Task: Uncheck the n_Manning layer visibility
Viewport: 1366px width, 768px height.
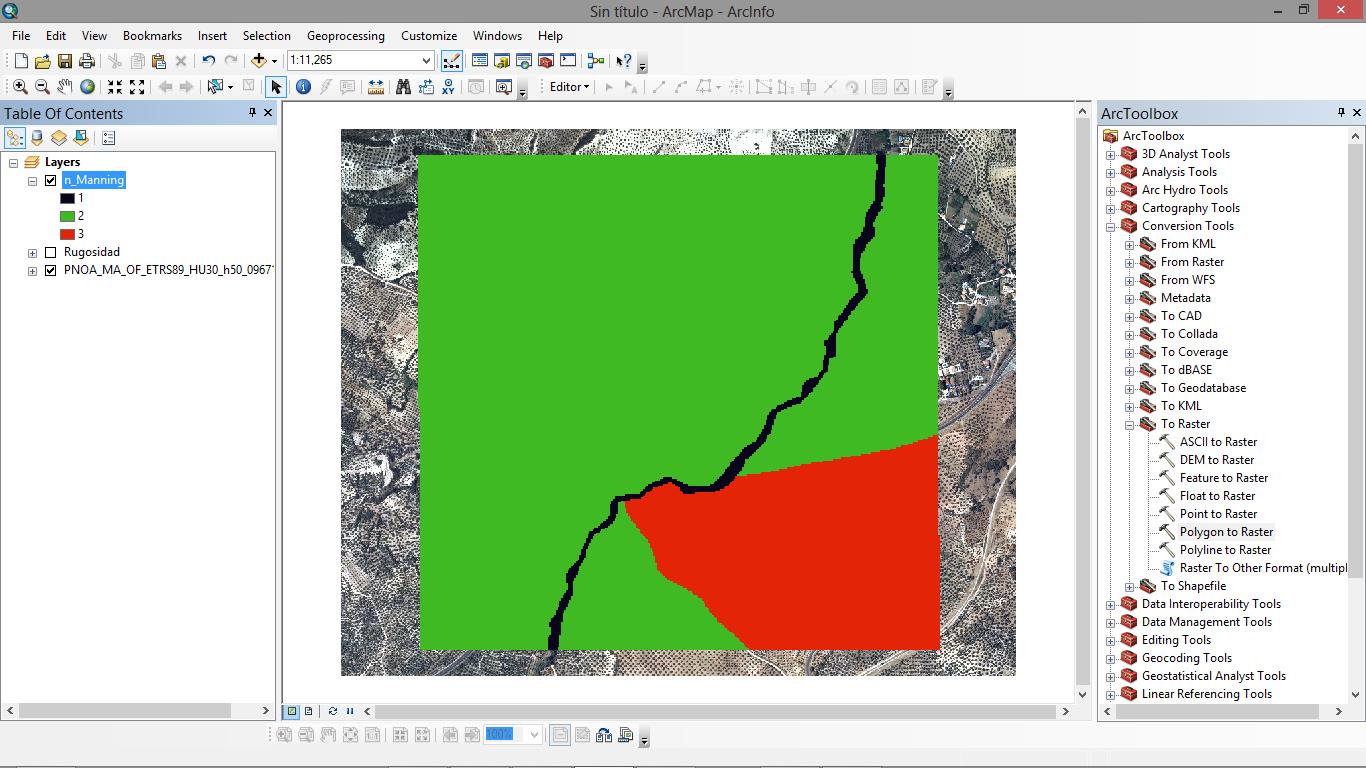Action: tap(51, 181)
